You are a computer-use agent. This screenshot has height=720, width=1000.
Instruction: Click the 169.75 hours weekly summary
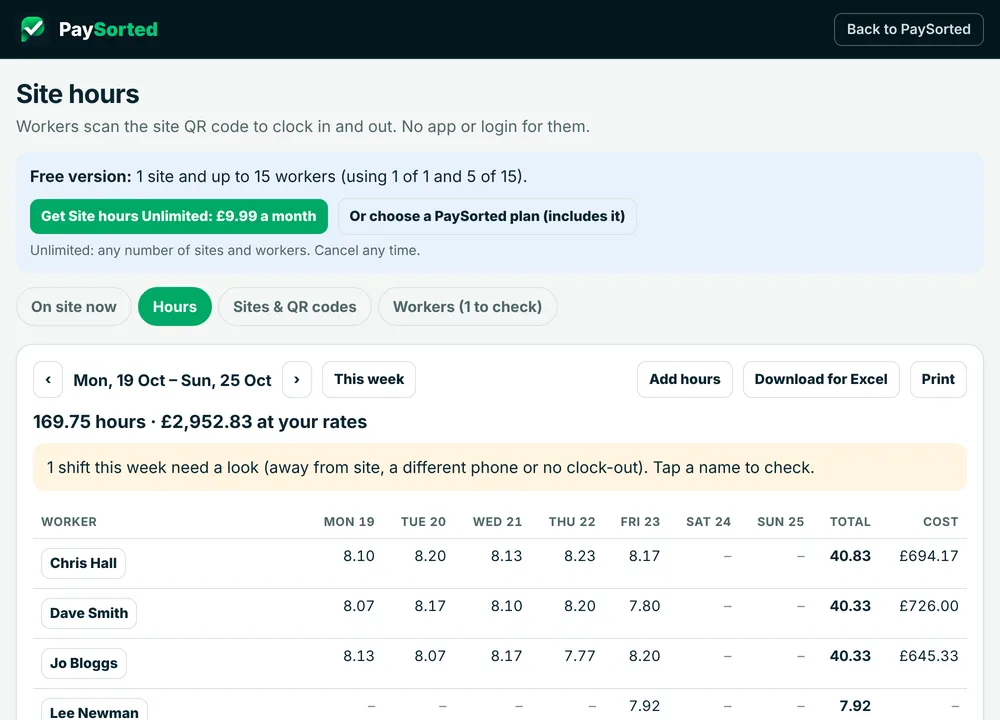[200, 422]
